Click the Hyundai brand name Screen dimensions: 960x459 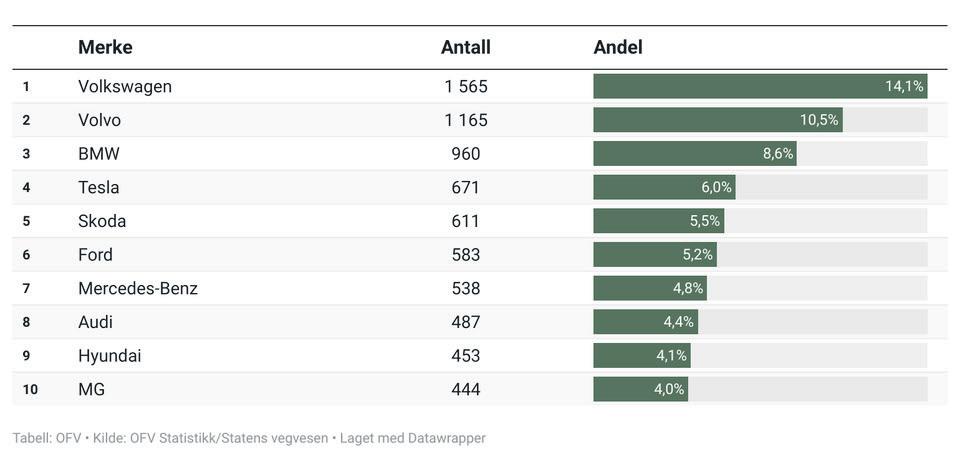pyautogui.click(x=109, y=356)
